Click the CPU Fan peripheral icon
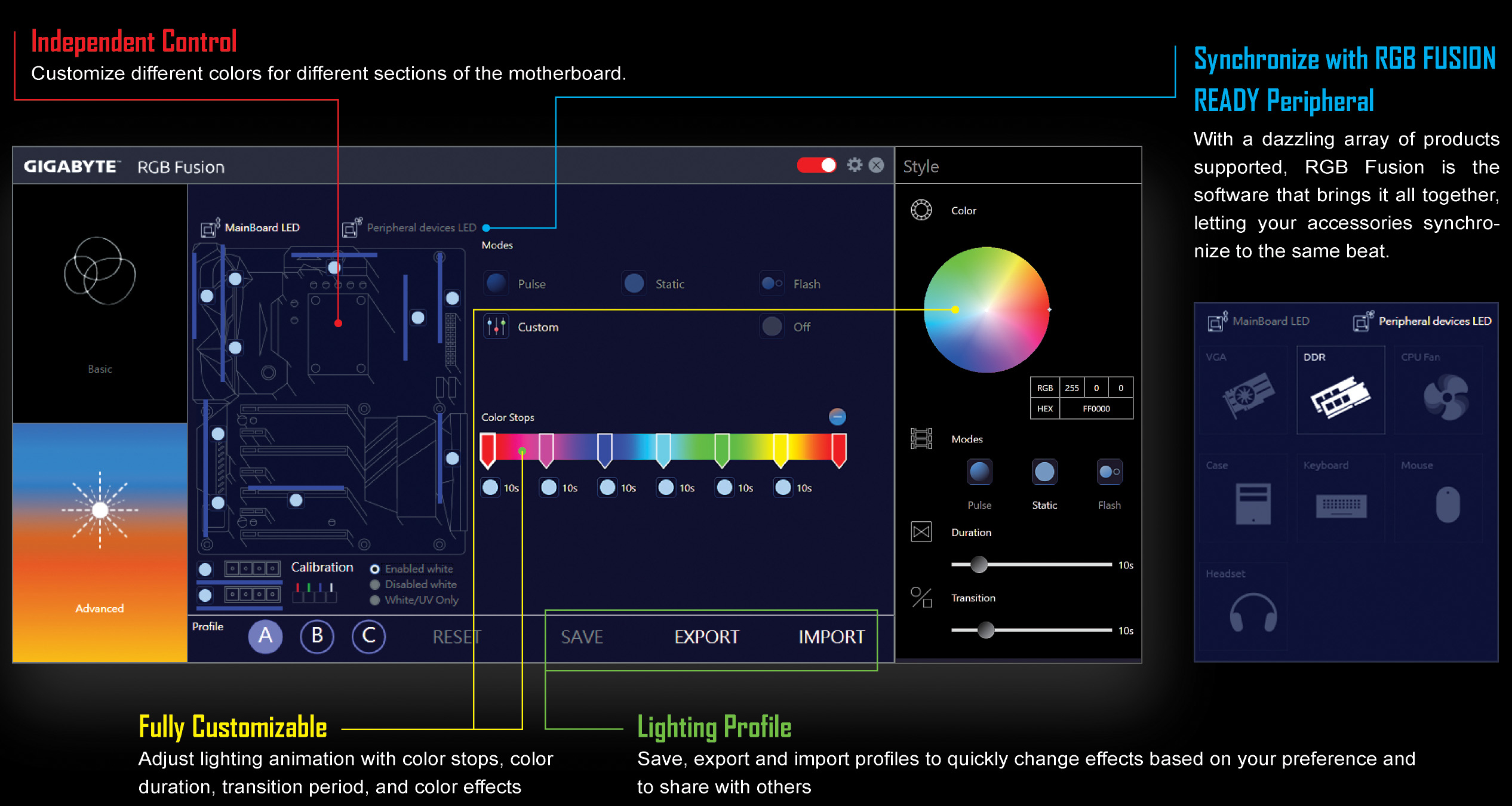 click(x=1445, y=396)
